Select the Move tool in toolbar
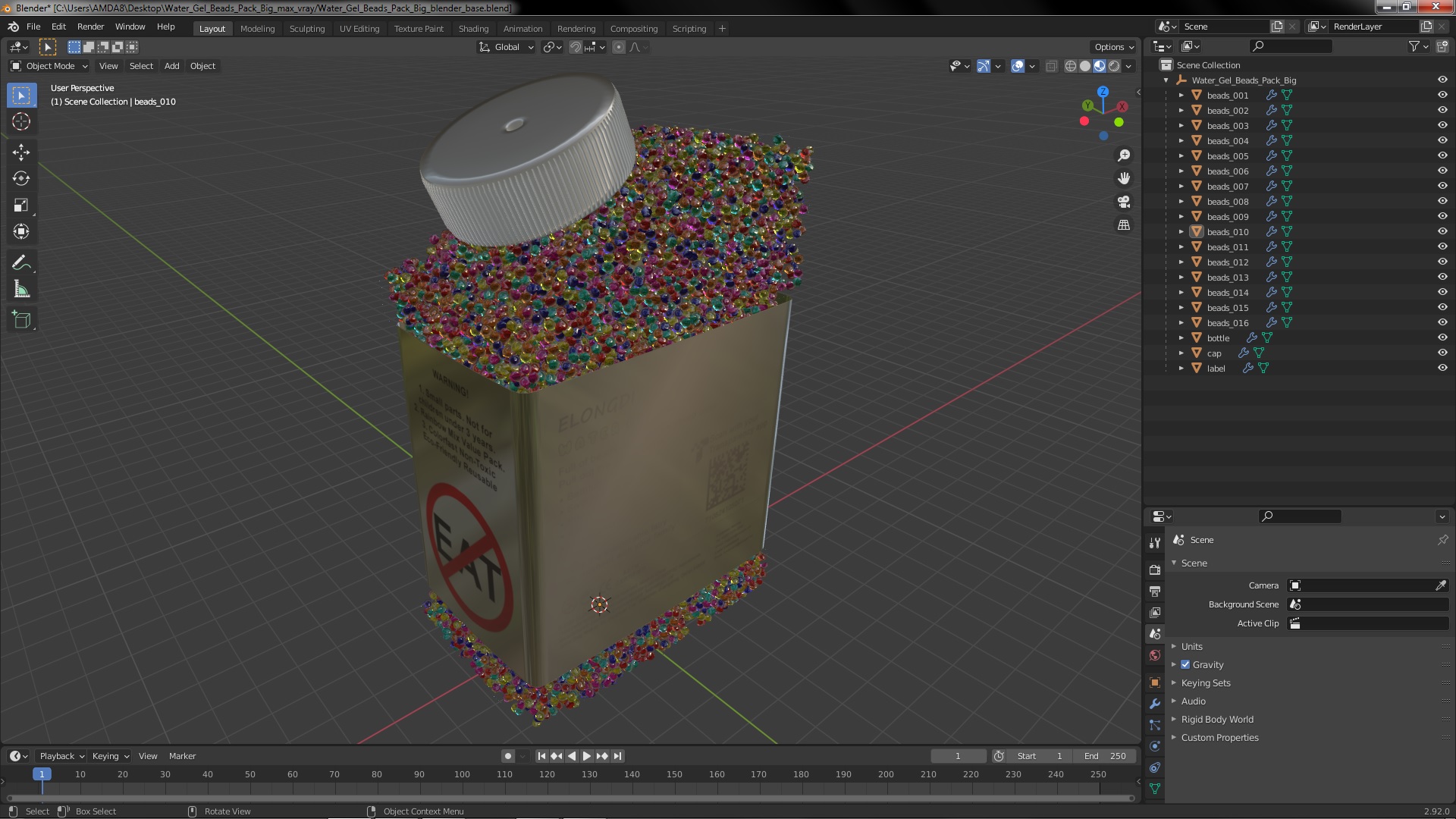This screenshot has width=1456, height=819. pos(21,152)
